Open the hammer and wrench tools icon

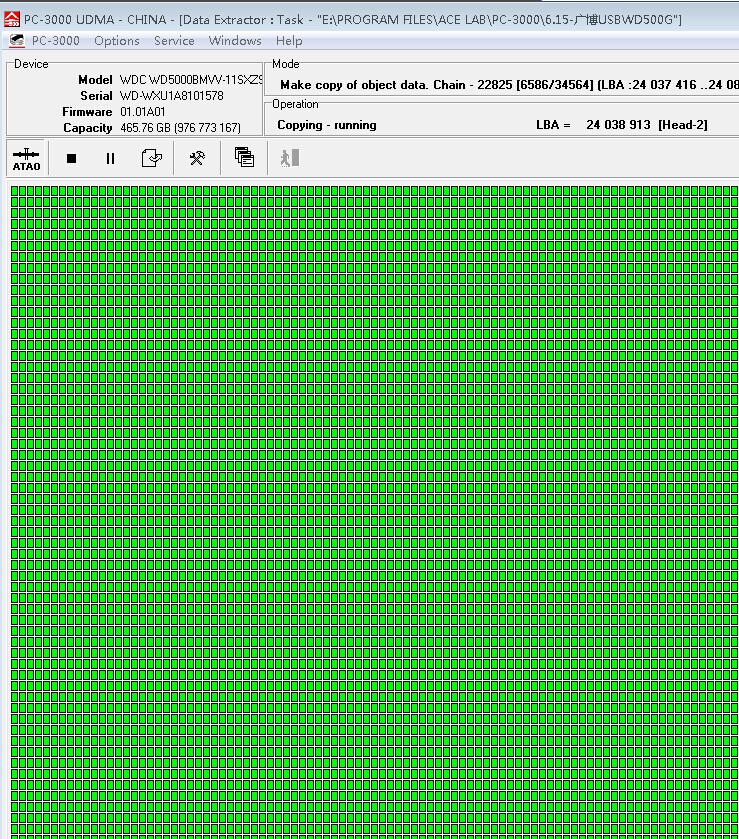(197, 158)
